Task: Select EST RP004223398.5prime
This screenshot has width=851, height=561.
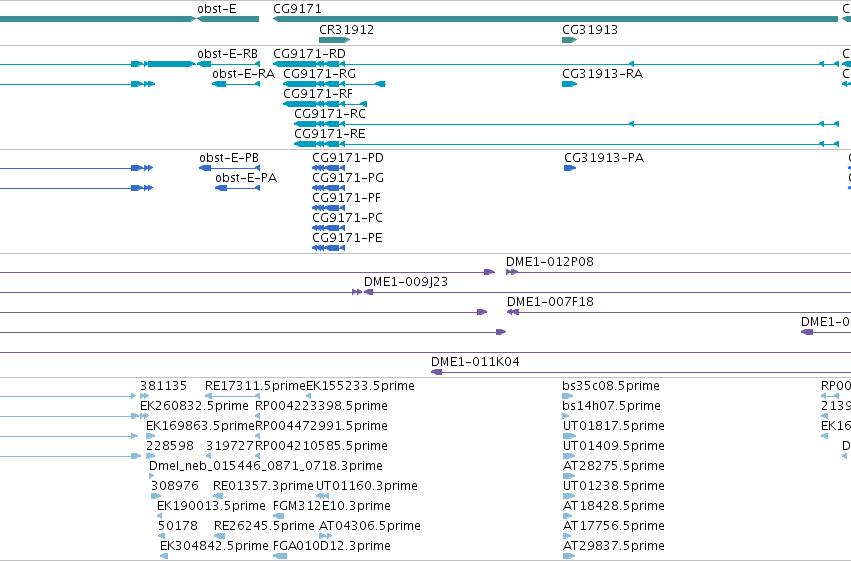Action: click(x=321, y=406)
